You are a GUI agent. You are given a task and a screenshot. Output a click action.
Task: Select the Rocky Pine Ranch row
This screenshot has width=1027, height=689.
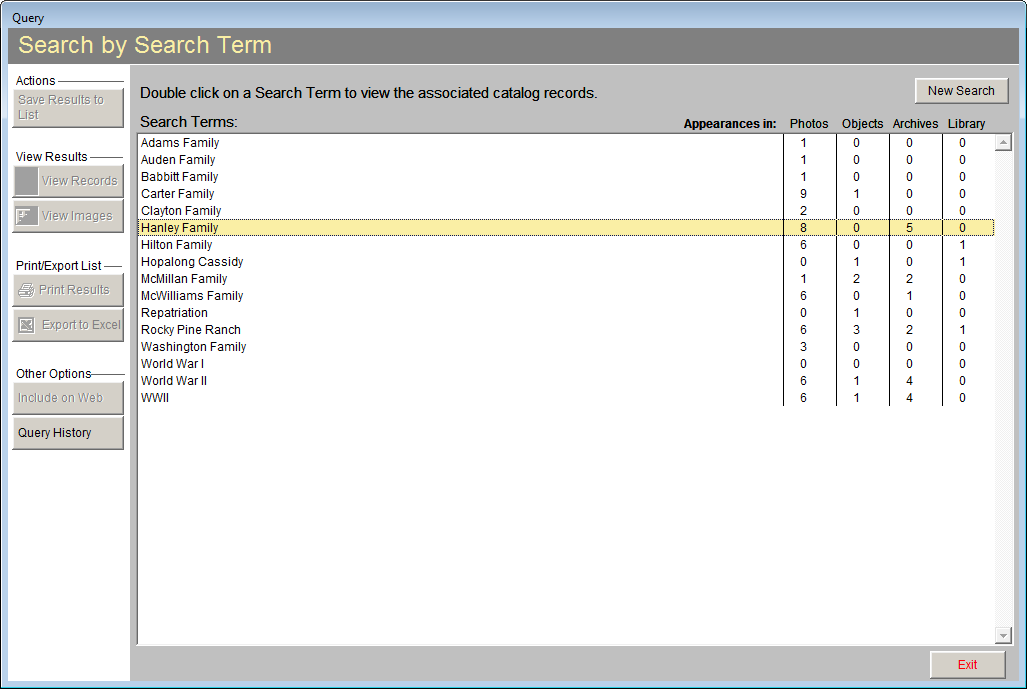point(191,330)
